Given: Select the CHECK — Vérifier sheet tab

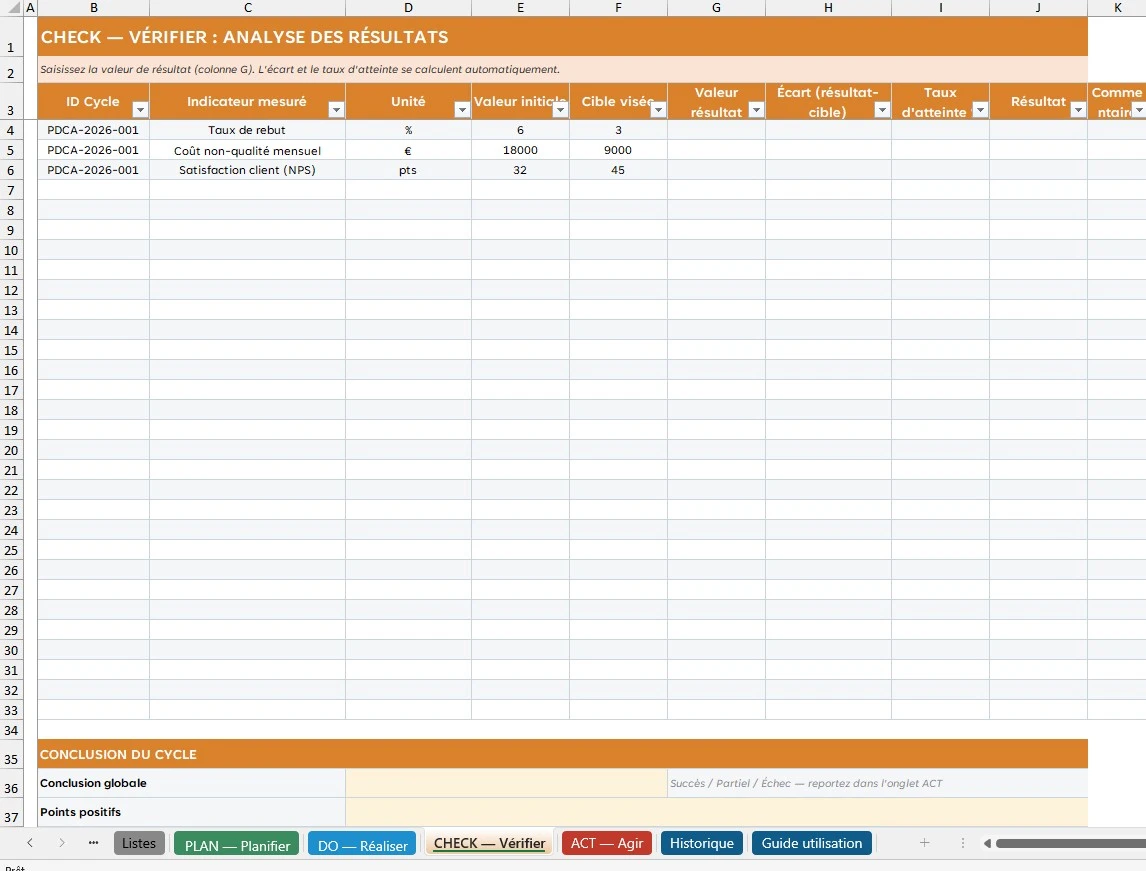Looking at the screenshot, I should (x=490, y=843).
